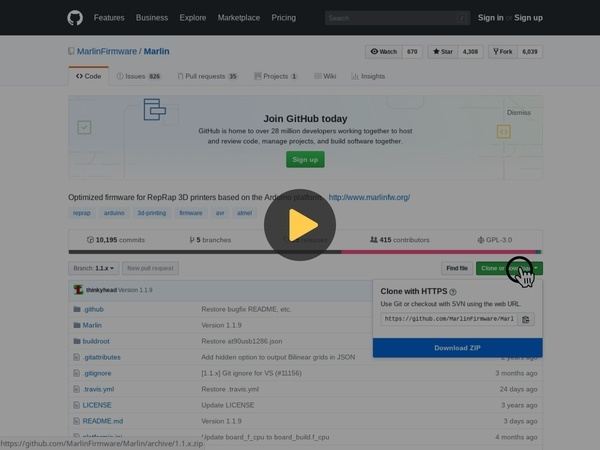Click the green Sign up banner button
This screenshot has height=450, width=600.
coord(305,160)
